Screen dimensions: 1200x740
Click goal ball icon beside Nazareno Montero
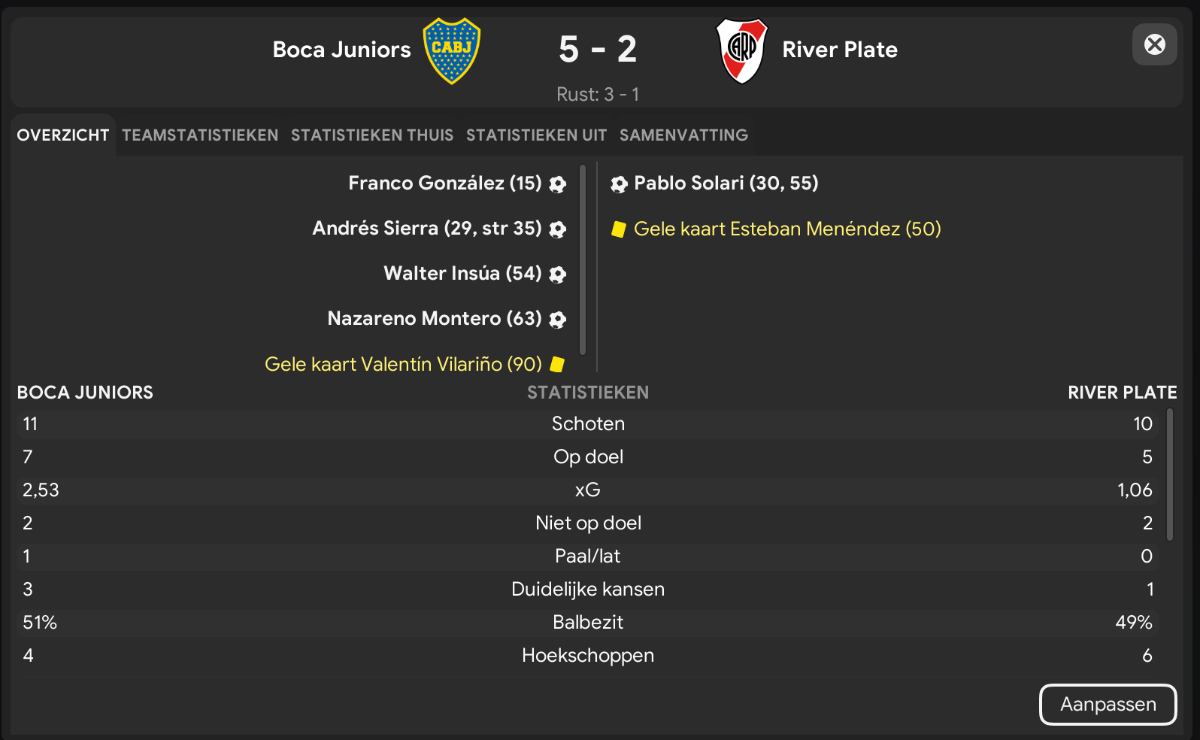coord(558,320)
